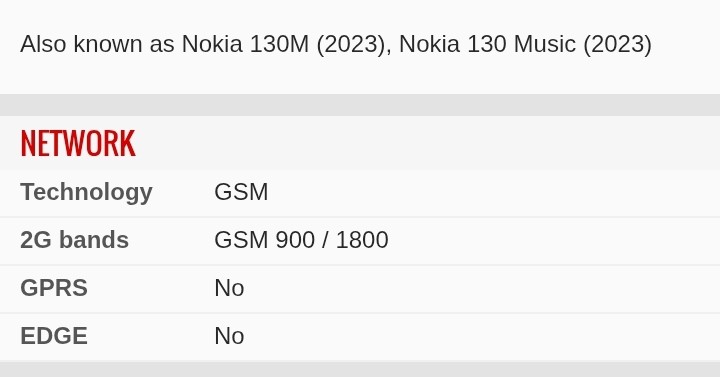Click the 900 band figure
Viewport: 720px width, 377px height.
[x=295, y=240]
